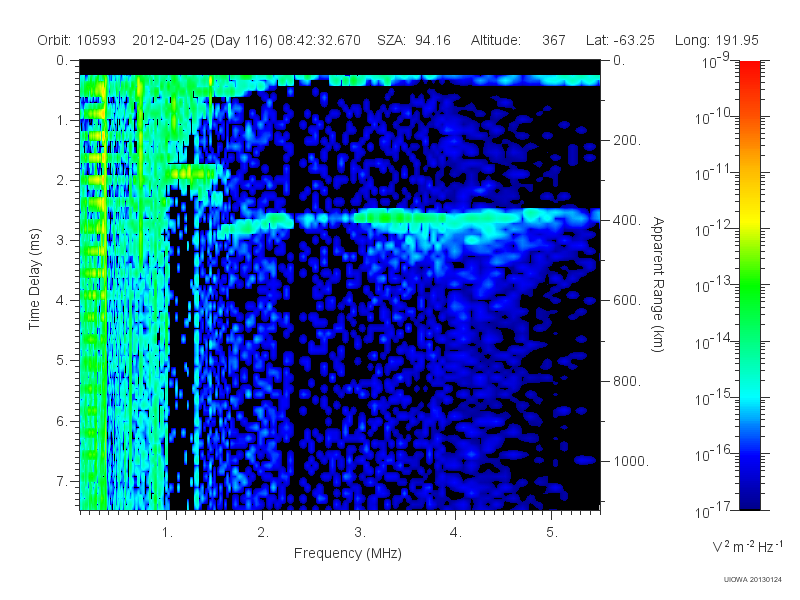Click the 10^-17 colorbar tick label
This screenshot has height=600, width=800.
click(713, 510)
